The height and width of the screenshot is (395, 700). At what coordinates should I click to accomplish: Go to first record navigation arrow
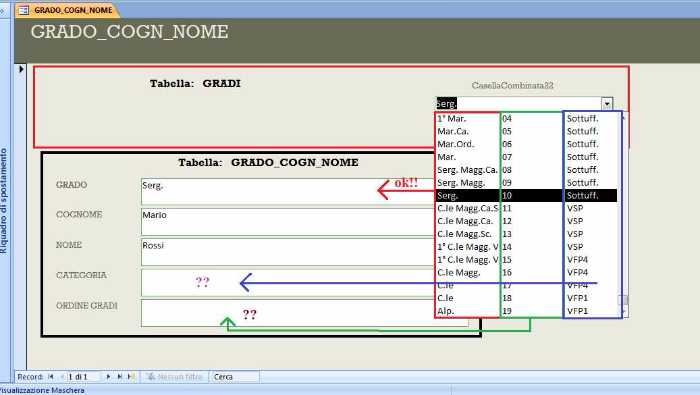(51, 377)
